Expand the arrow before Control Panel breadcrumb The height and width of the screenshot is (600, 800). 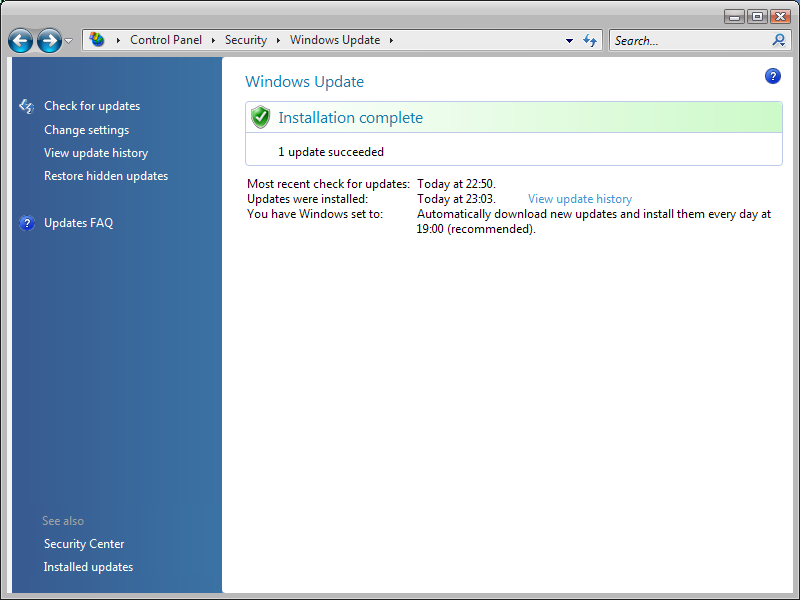118,40
